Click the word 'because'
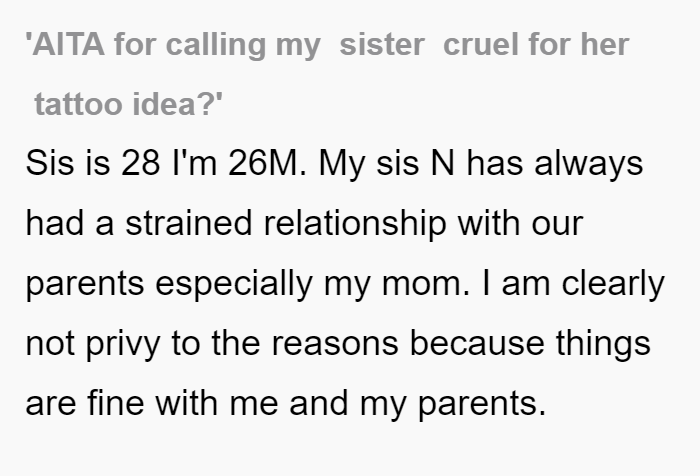700x476 pixels. pyautogui.click(x=477, y=343)
